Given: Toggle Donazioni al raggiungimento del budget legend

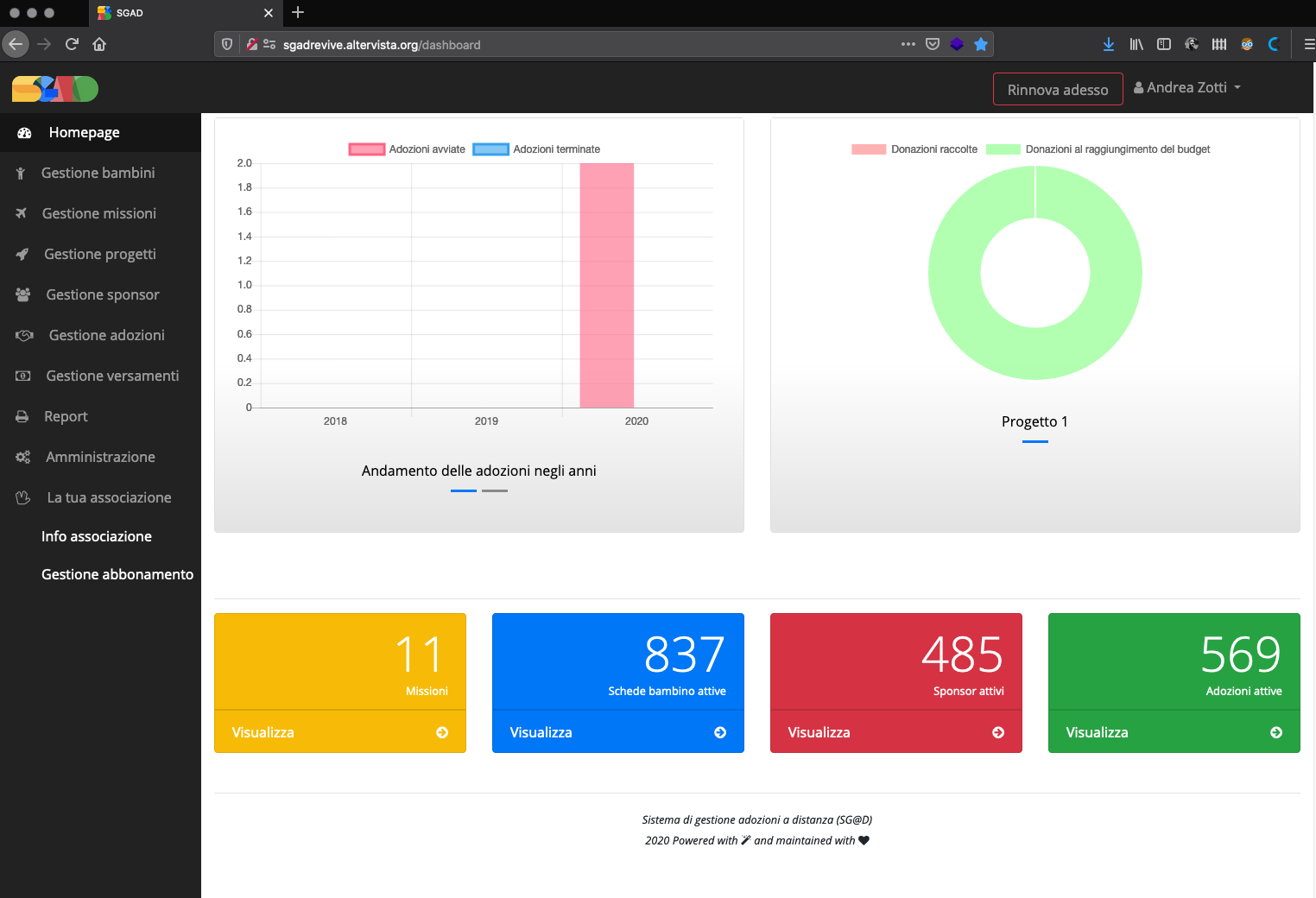Looking at the screenshot, I should pos(1098,149).
